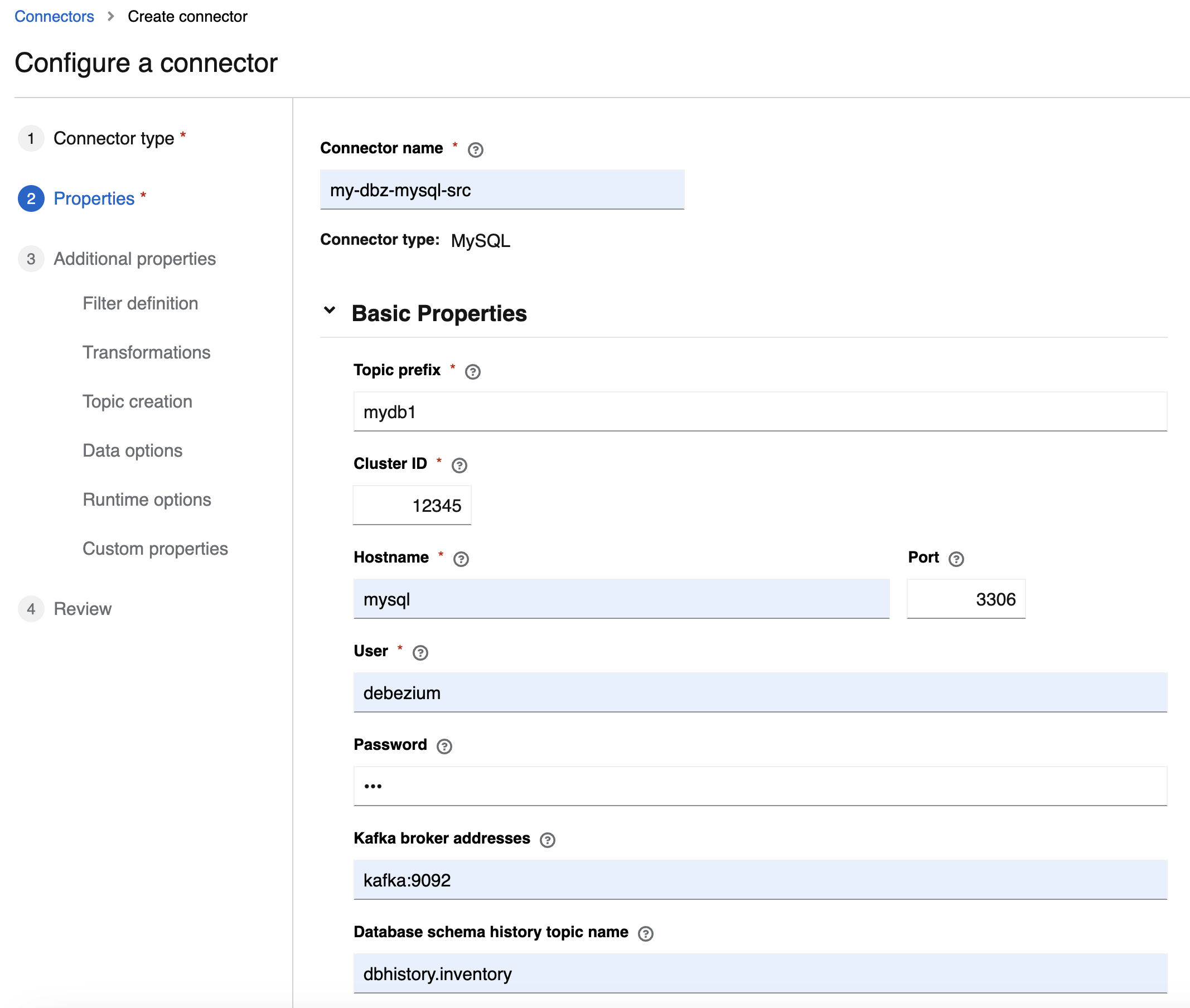Click the Port help question icon
This screenshot has width=1190, height=1008.
click(956, 559)
